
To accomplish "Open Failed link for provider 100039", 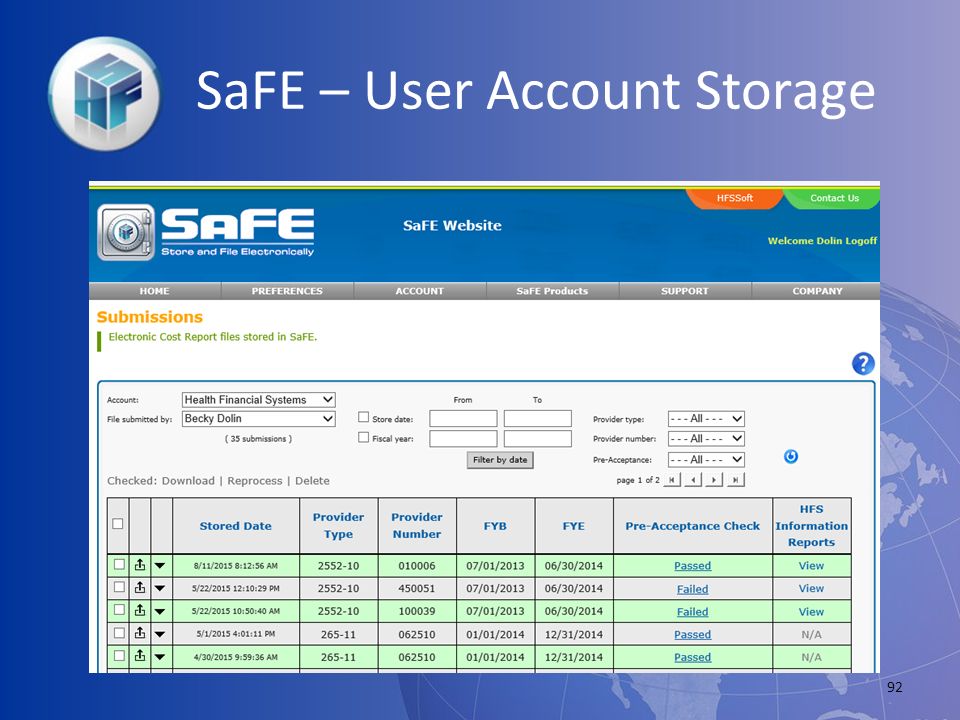I will pos(692,612).
